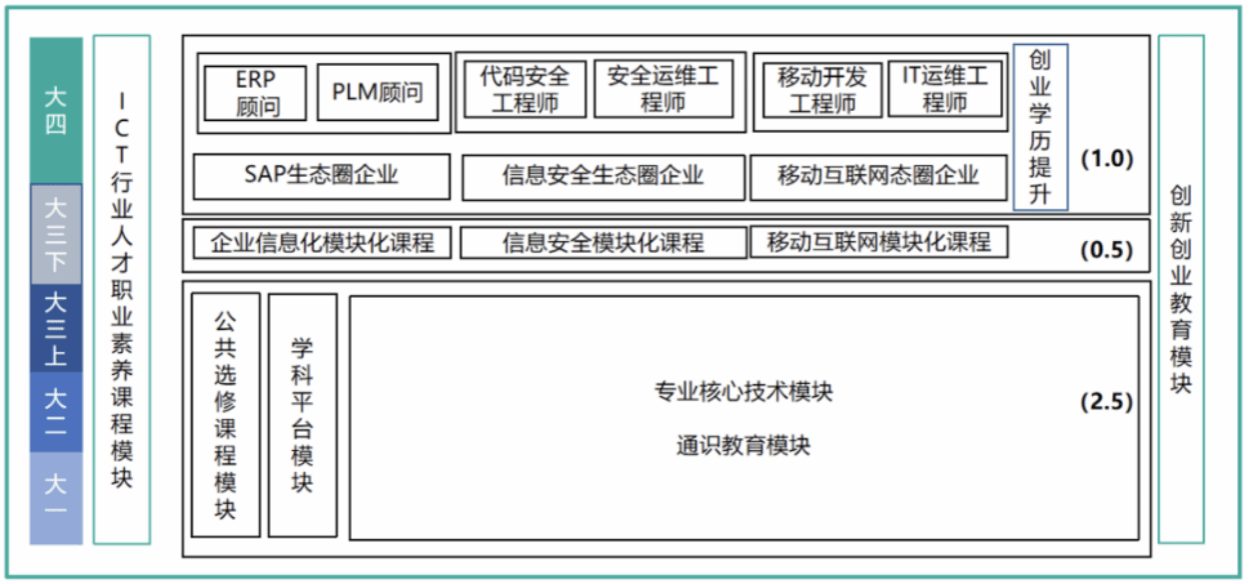Select the 信息安全模块化课程 box
The image size is (1250, 584).
tap(603, 242)
